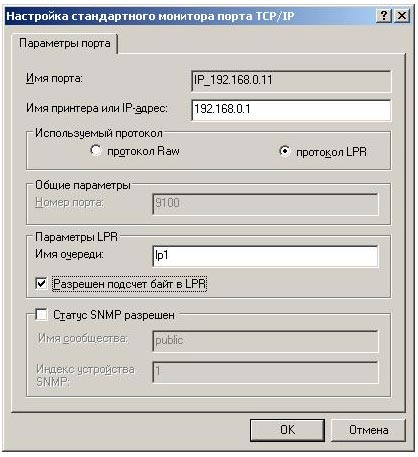Enable the Статус SNMP разрешен checkbox
418x457 pixels.
click(41, 314)
